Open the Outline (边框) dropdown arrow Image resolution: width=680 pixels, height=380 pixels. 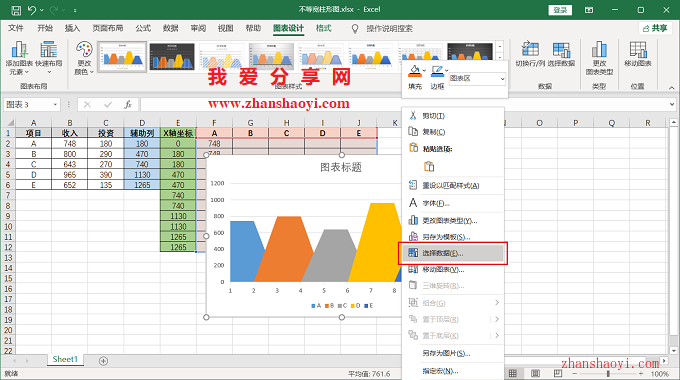(446, 70)
